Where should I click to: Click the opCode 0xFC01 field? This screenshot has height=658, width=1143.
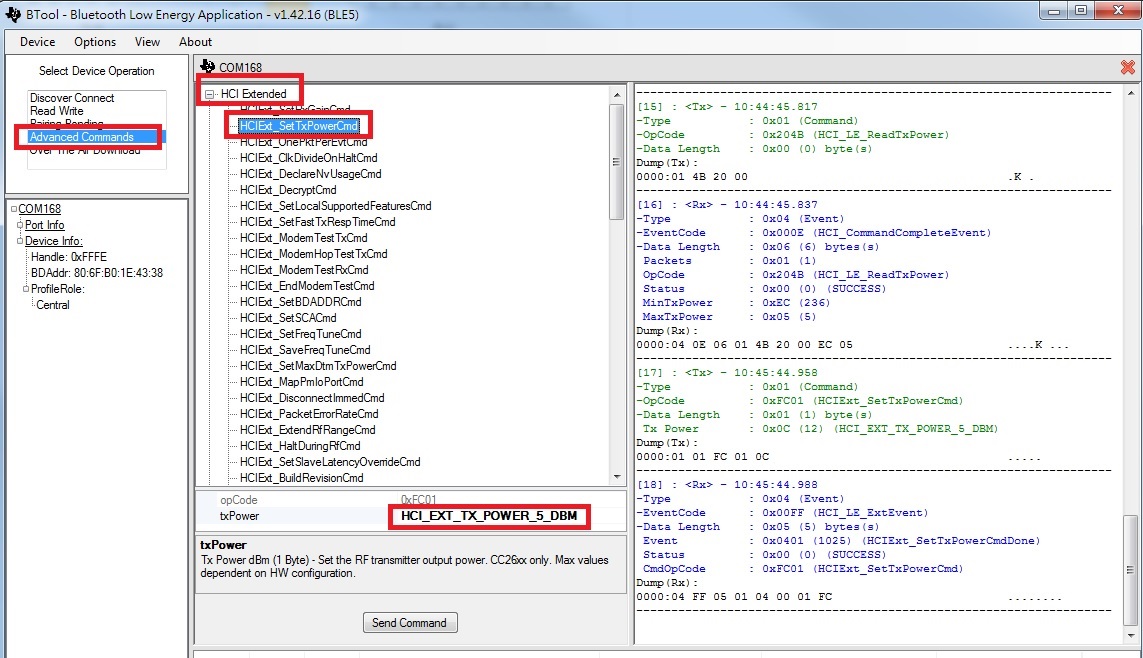(x=418, y=500)
